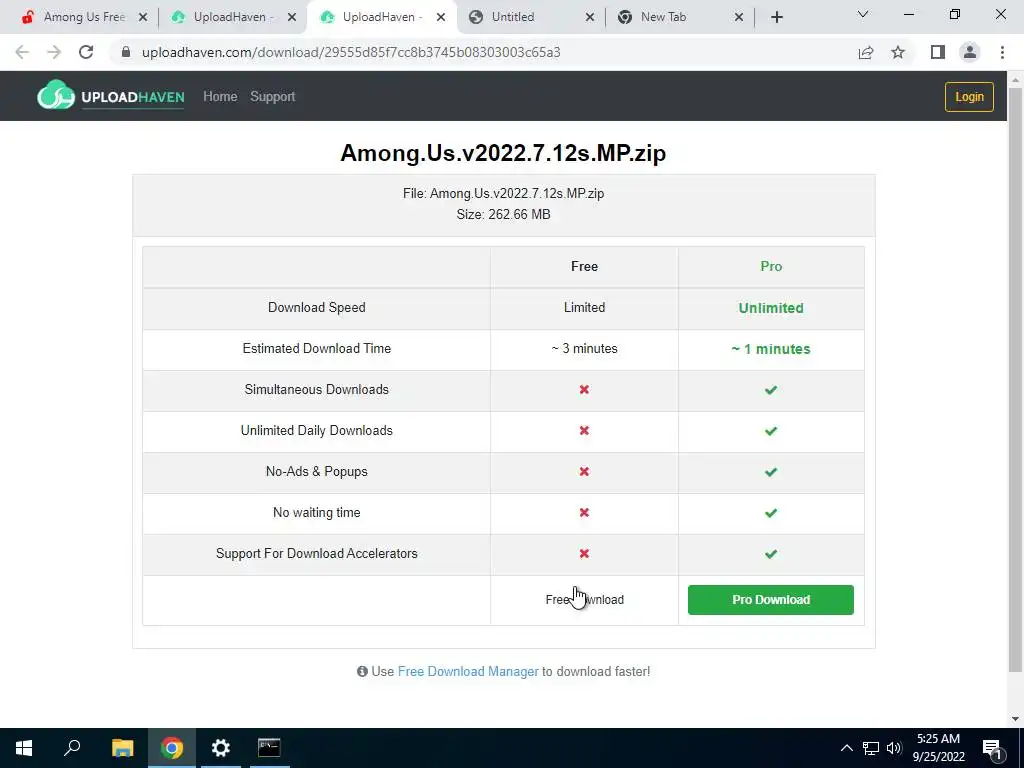Open a new tab with the plus icon
The image size is (1024, 768).
[x=776, y=17]
